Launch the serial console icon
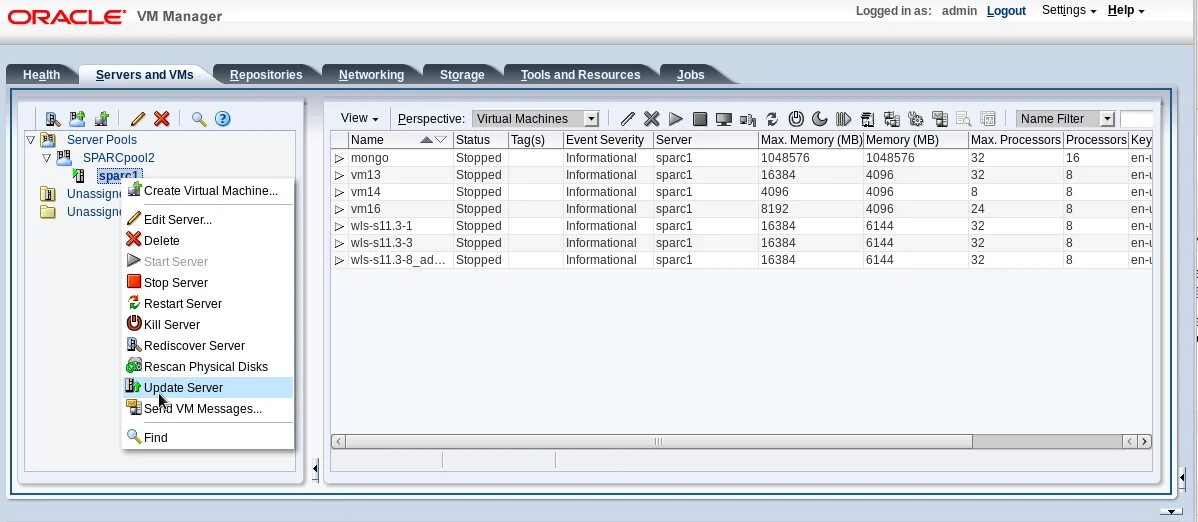Viewport: 1198px width, 522px height. 748,118
